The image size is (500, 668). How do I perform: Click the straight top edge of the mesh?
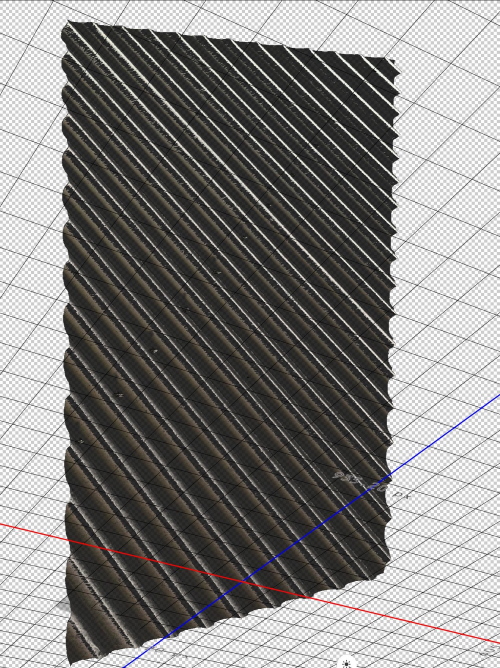point(230,40)
